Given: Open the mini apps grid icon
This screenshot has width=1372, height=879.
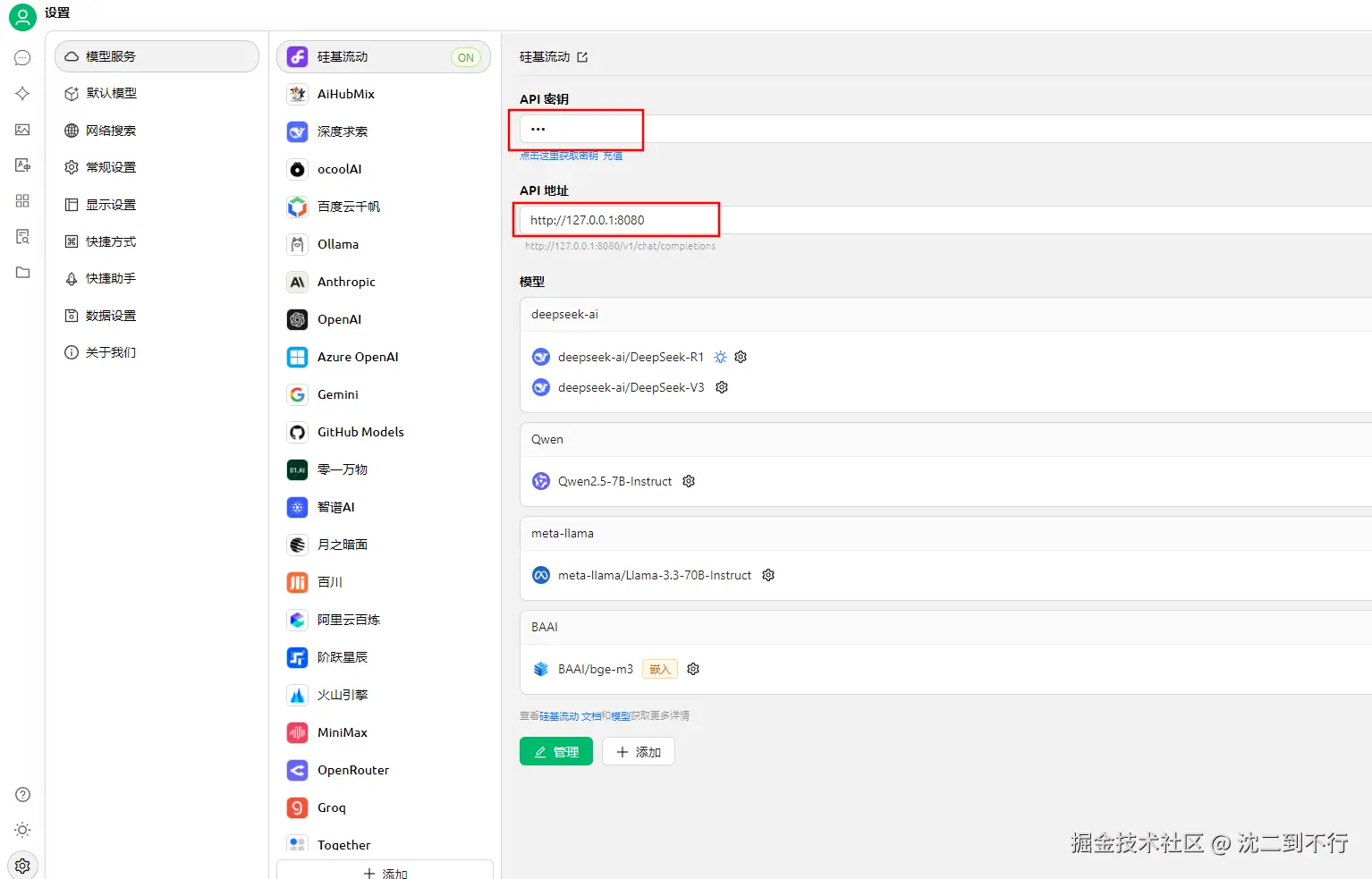Looking at the screenshot, I should (22, 201).
